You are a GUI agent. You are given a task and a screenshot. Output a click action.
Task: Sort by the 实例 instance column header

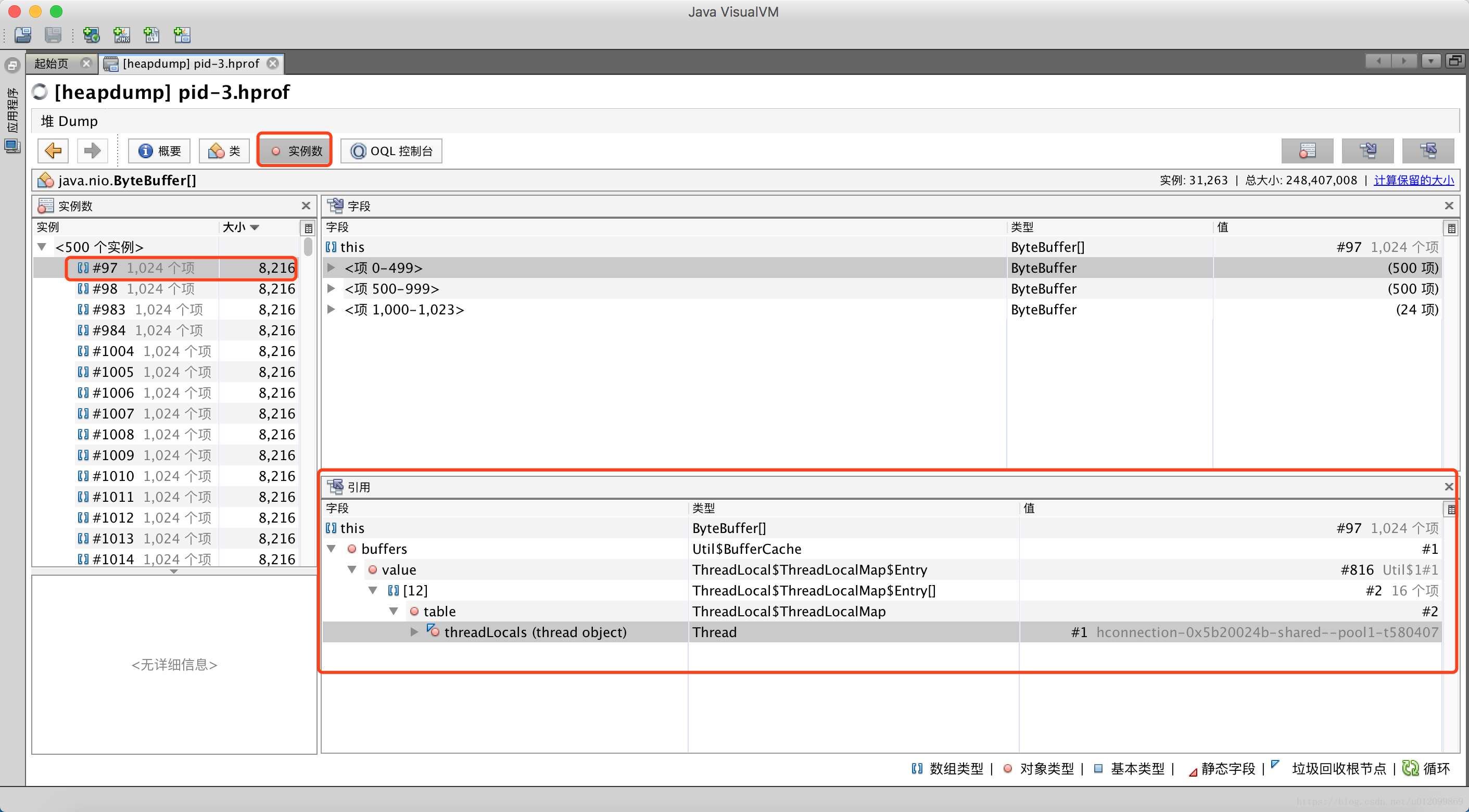point(126,227)
